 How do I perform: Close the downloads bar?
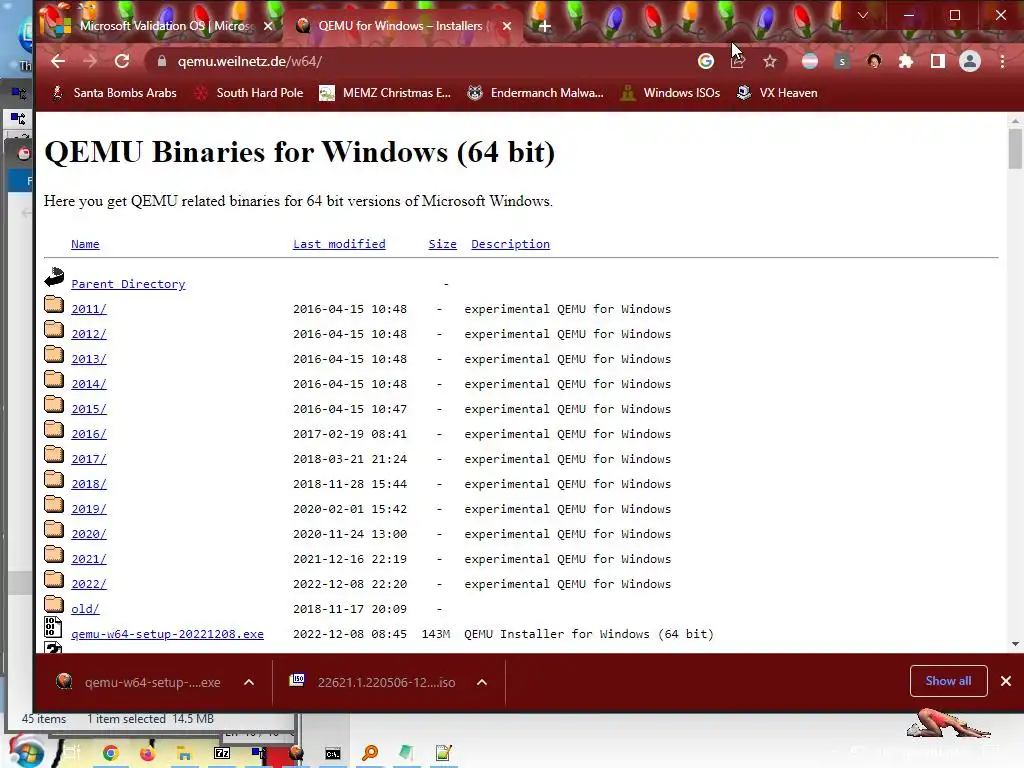click(x=1006, y=681)
